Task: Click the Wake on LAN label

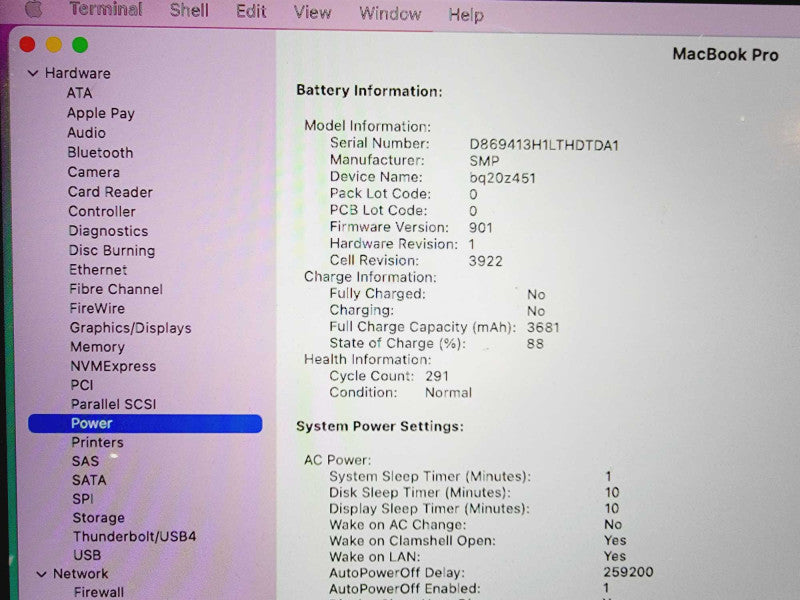Action: 374,557
